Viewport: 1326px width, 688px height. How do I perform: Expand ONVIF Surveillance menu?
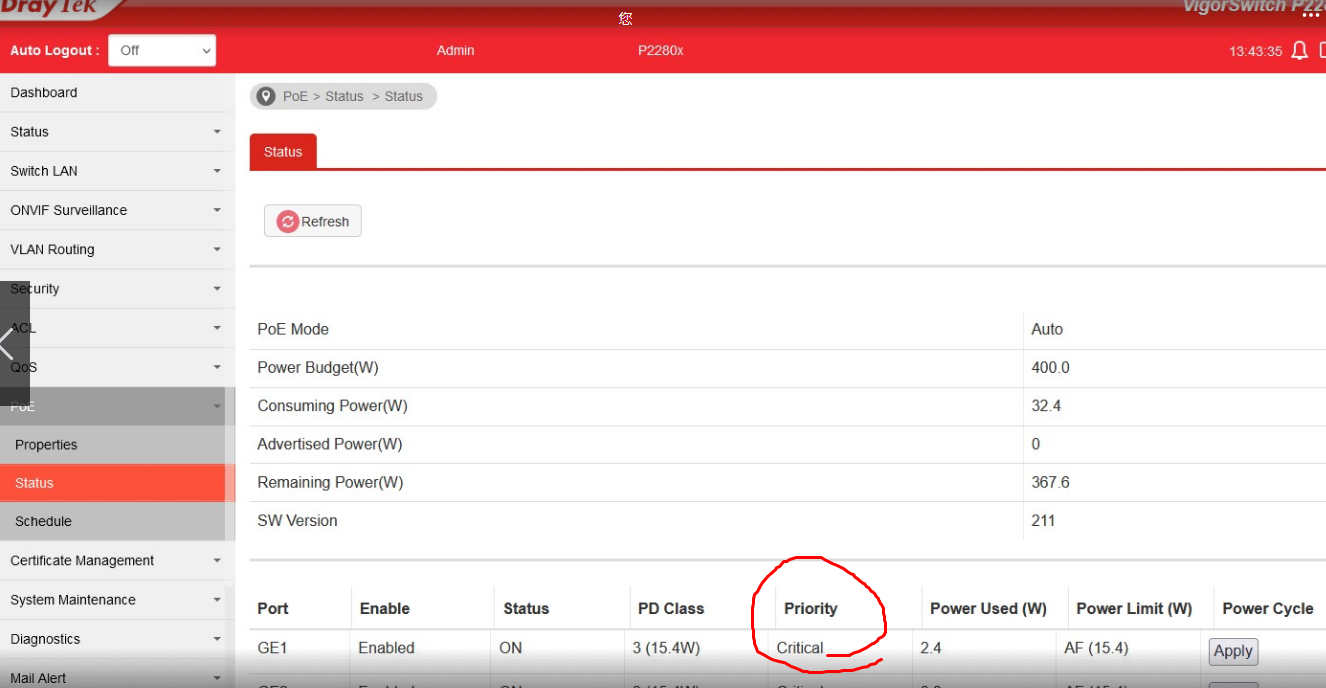point(116,210)
